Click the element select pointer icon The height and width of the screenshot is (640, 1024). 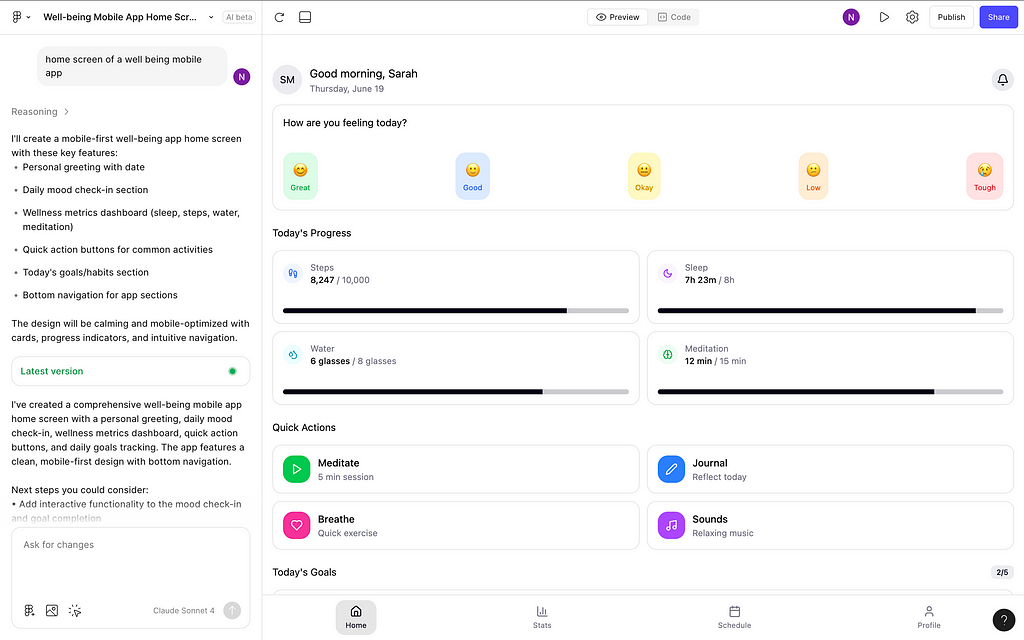[x=75, y=611]
